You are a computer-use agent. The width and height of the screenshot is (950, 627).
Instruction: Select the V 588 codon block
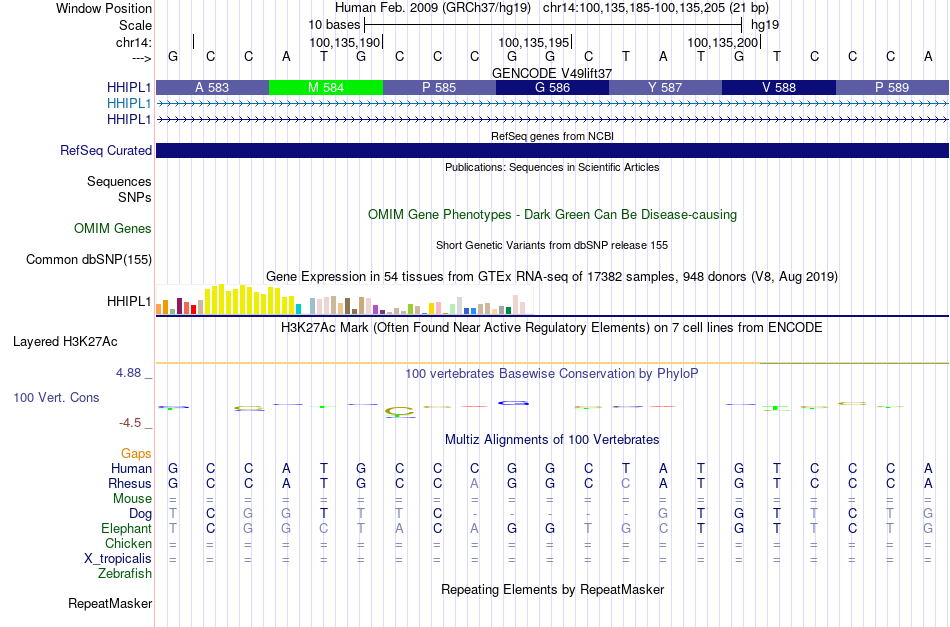click(779, 88)
